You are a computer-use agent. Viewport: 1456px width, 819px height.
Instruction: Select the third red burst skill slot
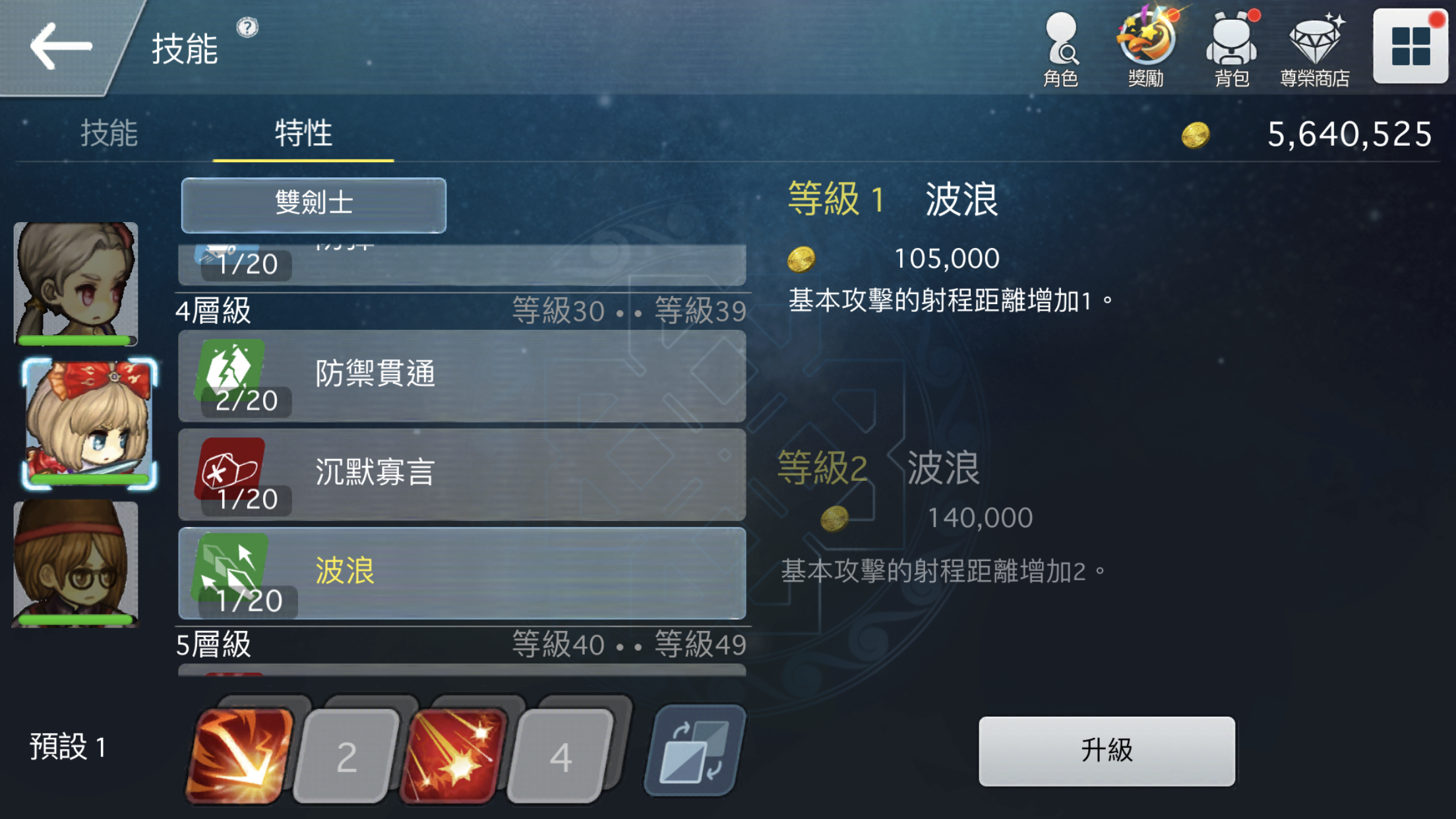pyautogui.click(x=454, y=755)
